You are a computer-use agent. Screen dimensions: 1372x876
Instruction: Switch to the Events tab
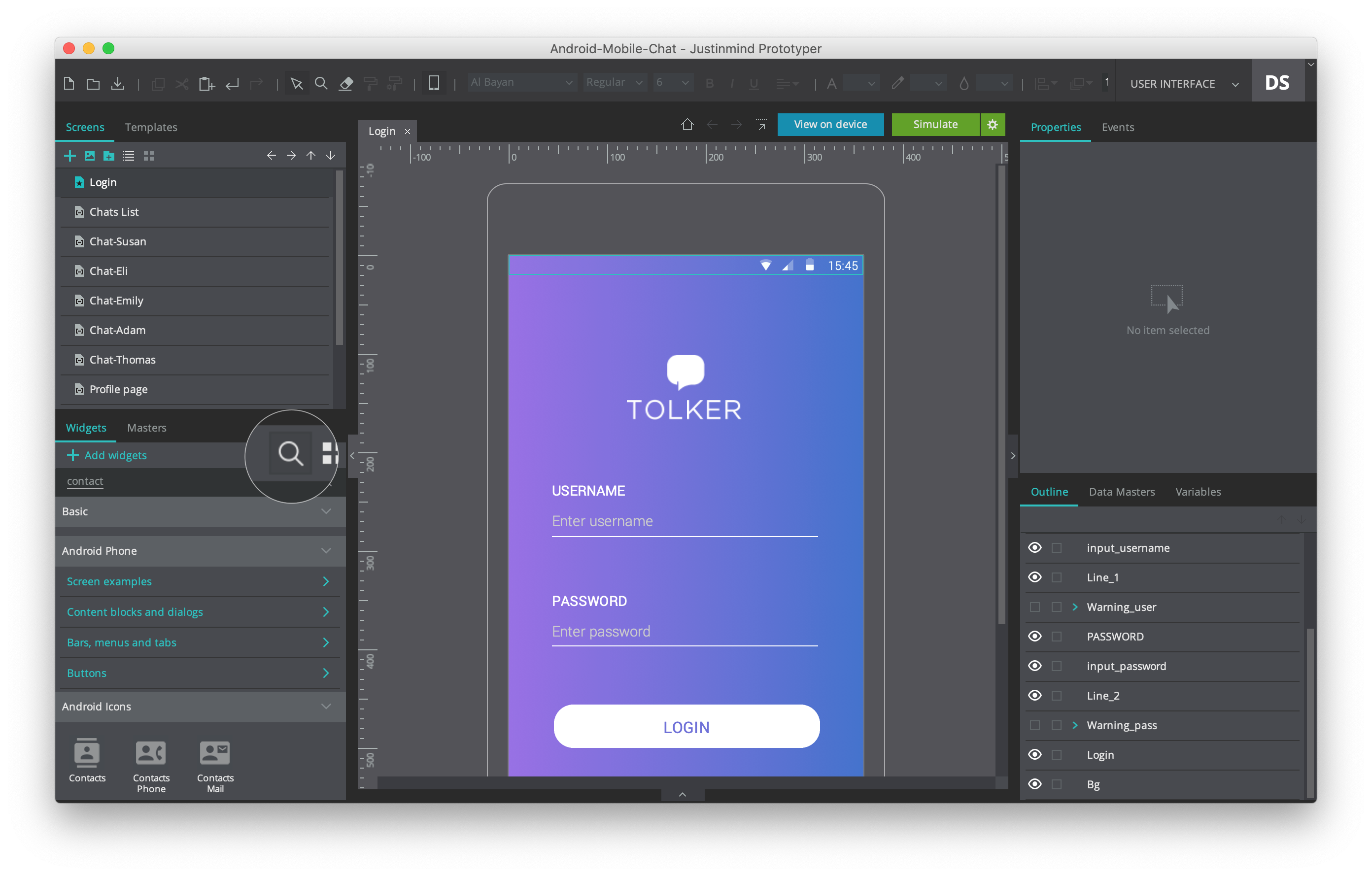pyautogui.click(x=1117, y=127)
